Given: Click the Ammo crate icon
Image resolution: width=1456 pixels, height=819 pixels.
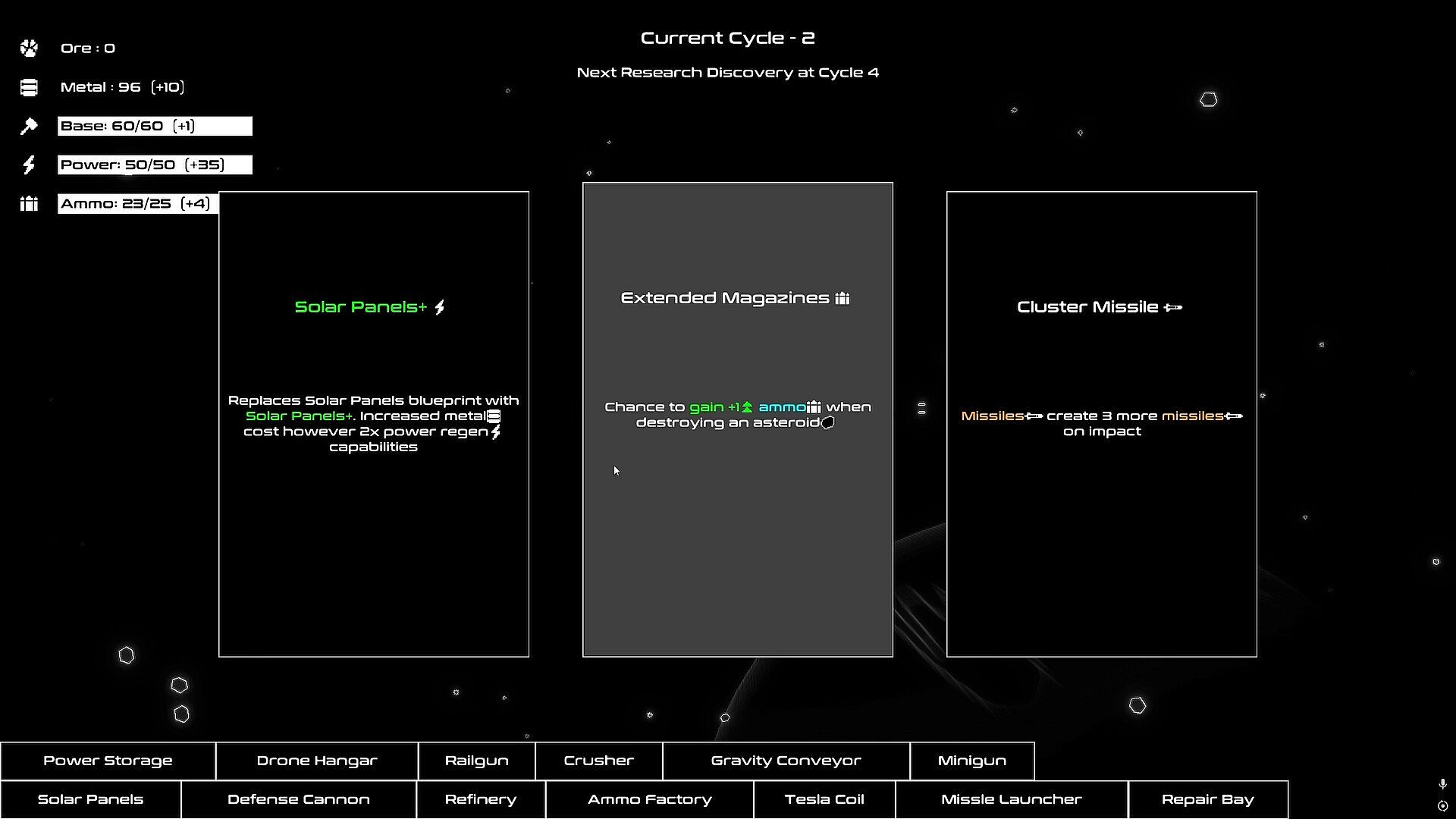Looking at the screenshot, I should 29,204.
